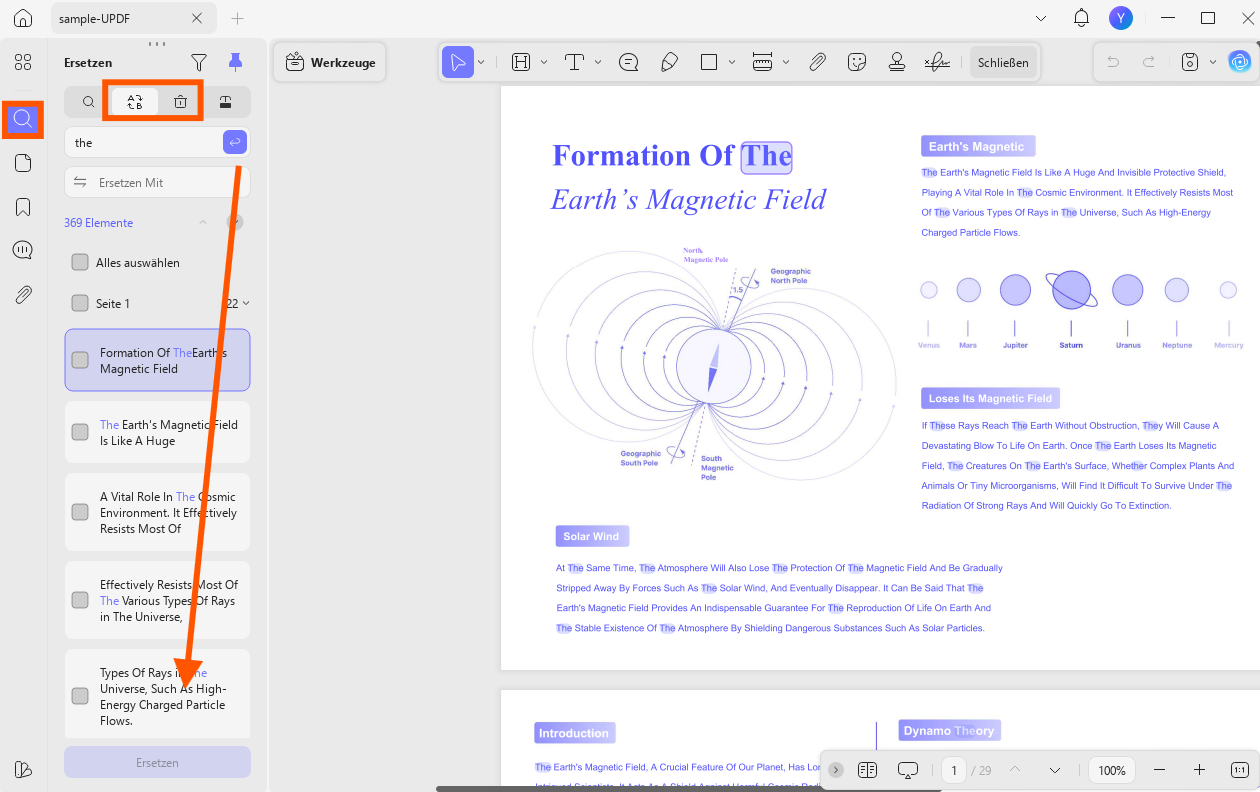Viewport: 1260px width, 792px height.
Task: Click the Schließen button
Action: [x=1003, y=62]
